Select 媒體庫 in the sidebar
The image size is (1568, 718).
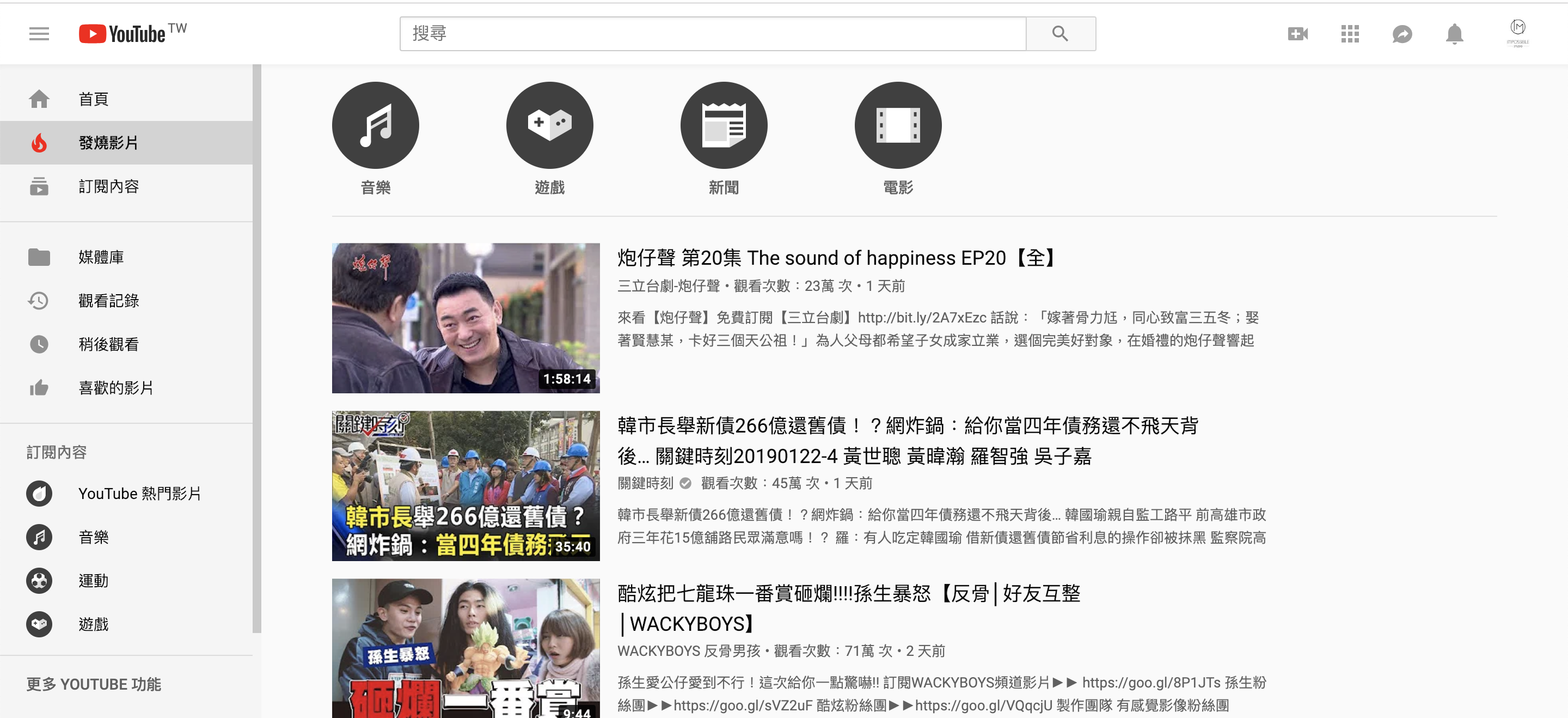tap(126, 257)
